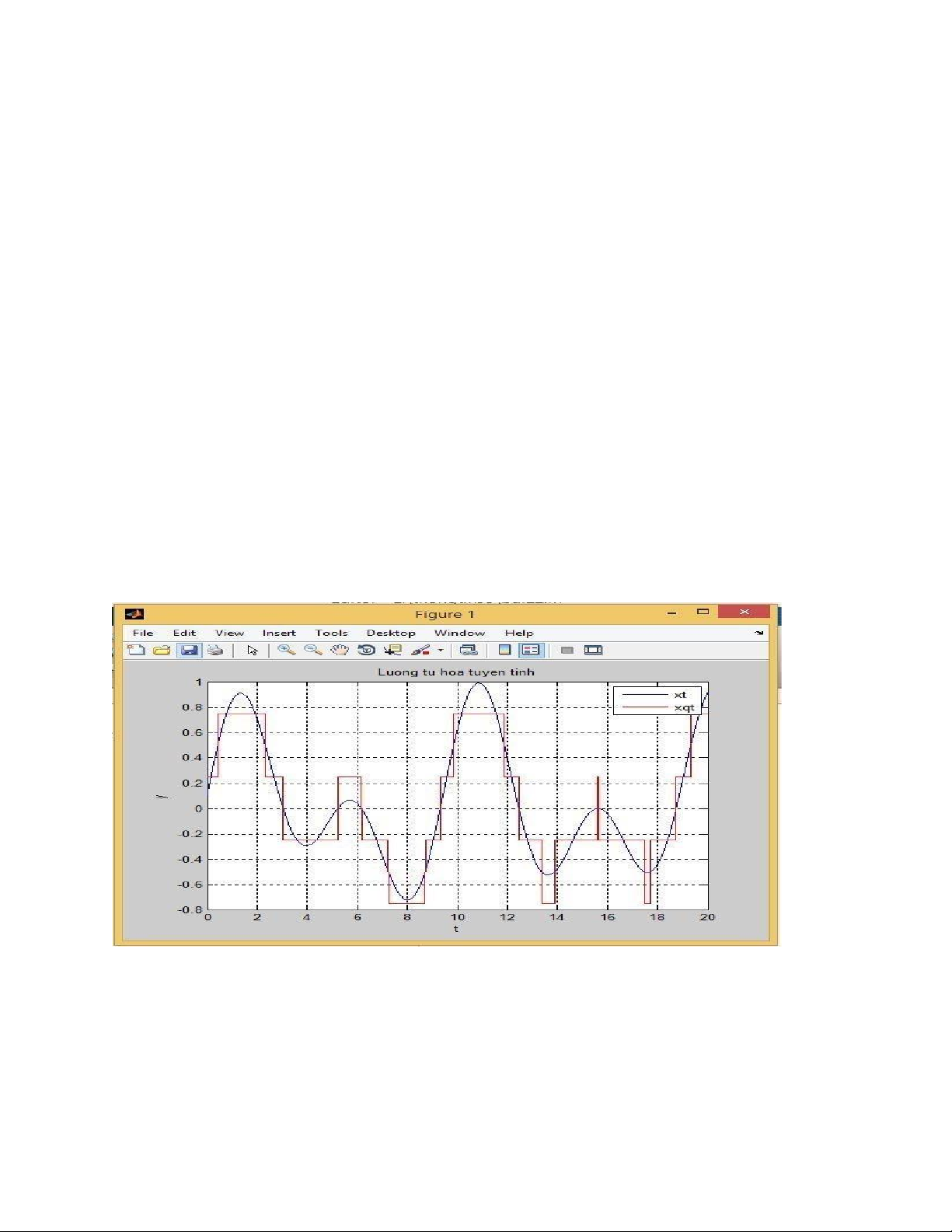Toggle the Brush data tool
The width and height of the screenshot is (952, 1232).
[420, 650]
